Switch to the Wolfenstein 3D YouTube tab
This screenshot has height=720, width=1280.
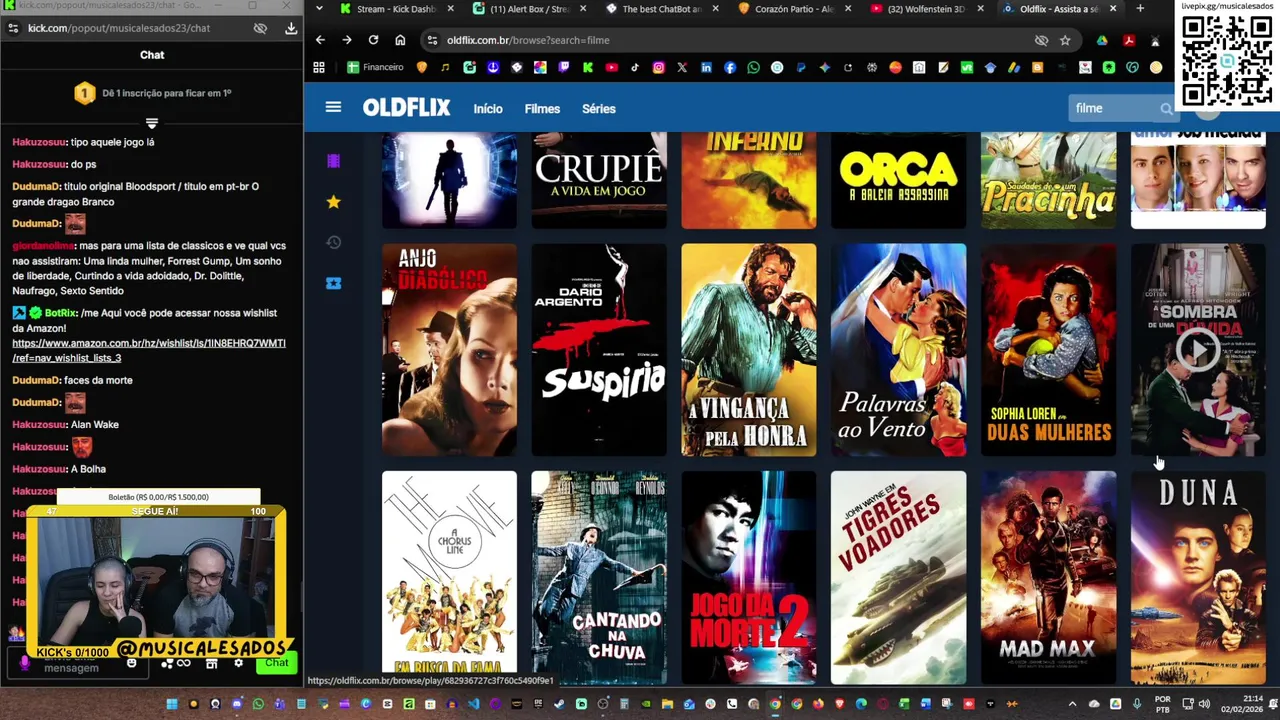(x=925, y=9)
